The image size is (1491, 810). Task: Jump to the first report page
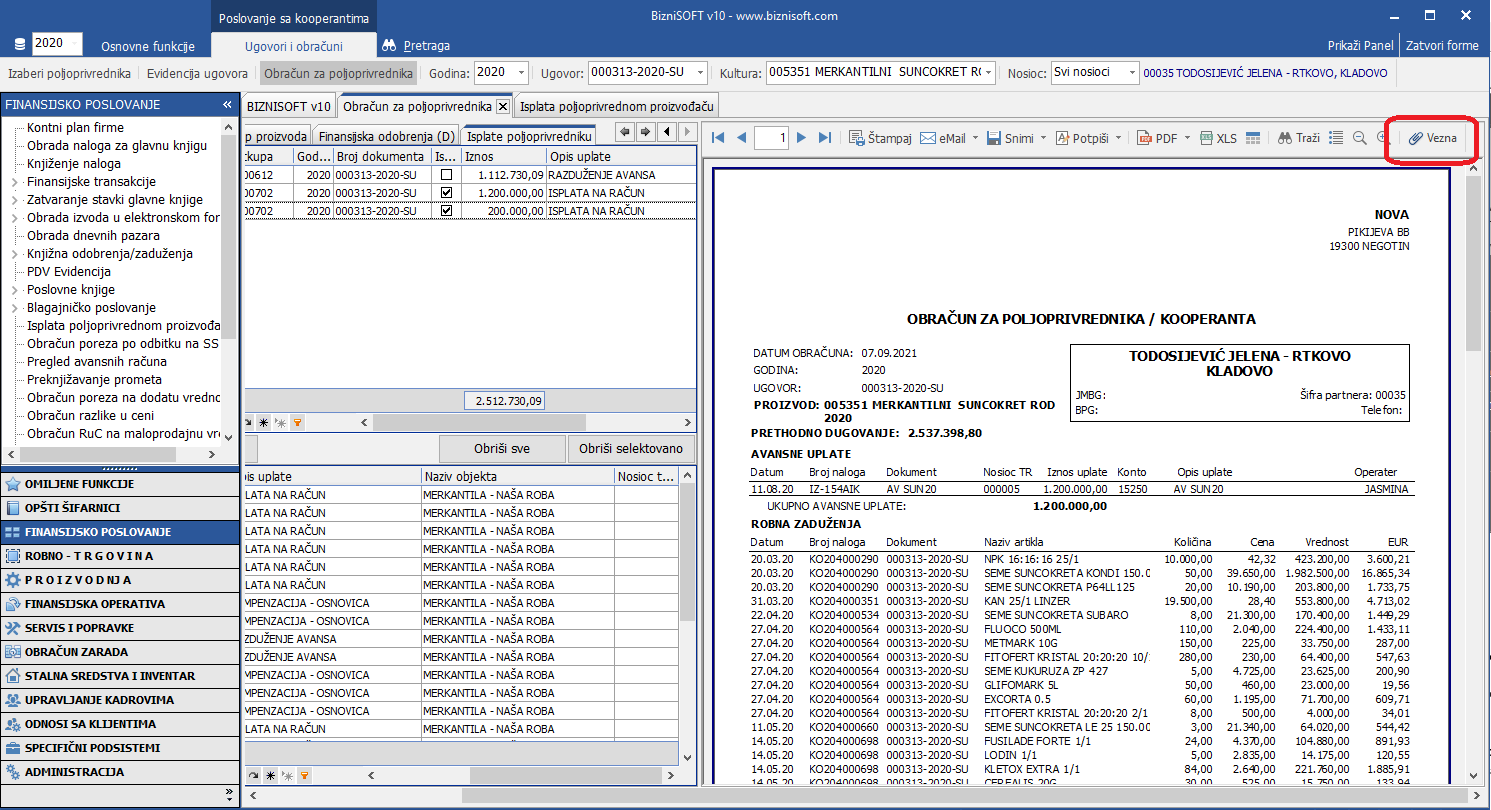coord(718,138)
